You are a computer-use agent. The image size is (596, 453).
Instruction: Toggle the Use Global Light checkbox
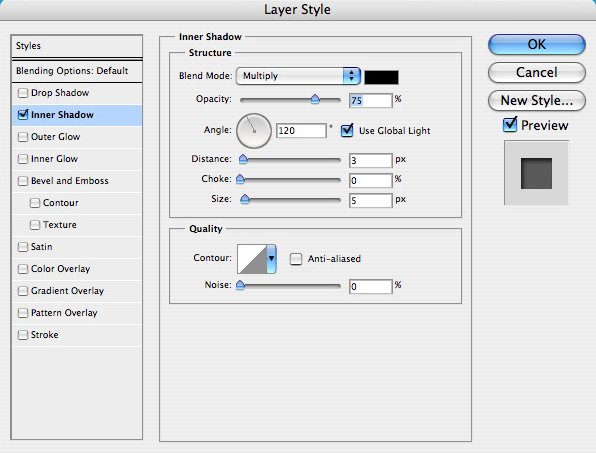point(347,131)
